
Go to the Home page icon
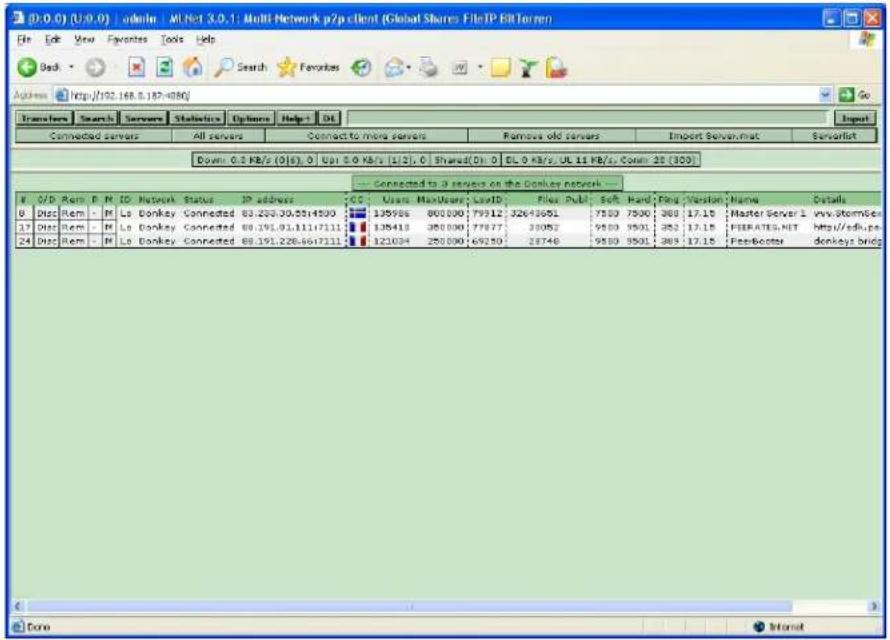click(x=193, y=68)
